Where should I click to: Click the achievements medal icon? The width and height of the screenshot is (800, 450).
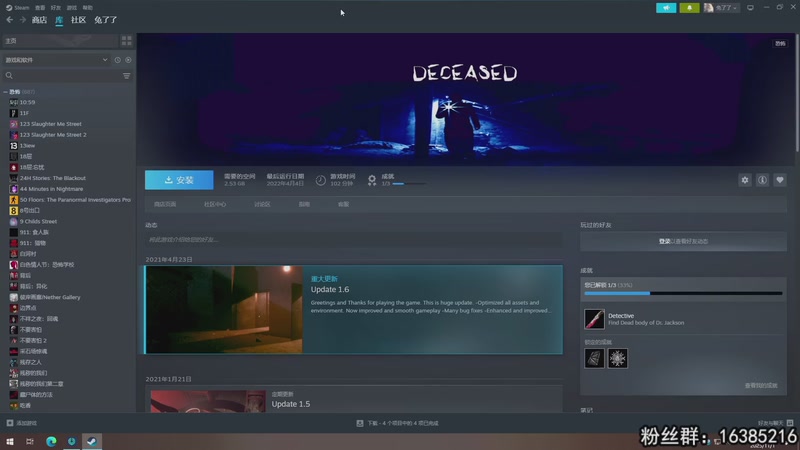click(x=372, y=180)
